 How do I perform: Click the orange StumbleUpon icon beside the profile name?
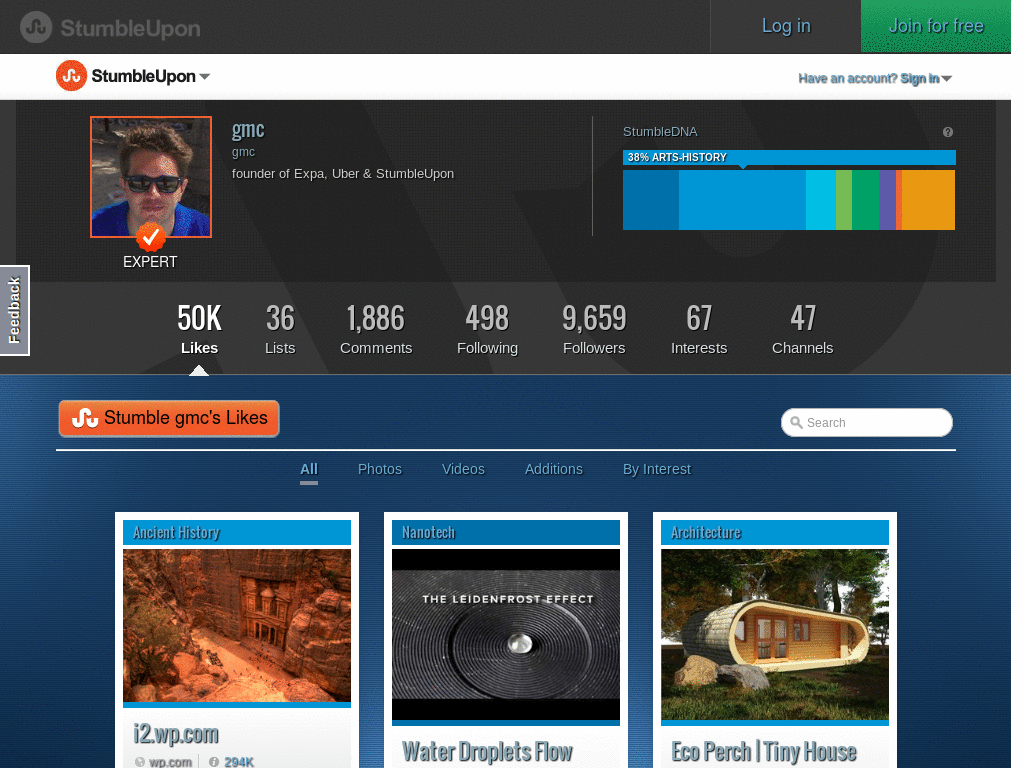pyautogui.click(x=71, y=76)
